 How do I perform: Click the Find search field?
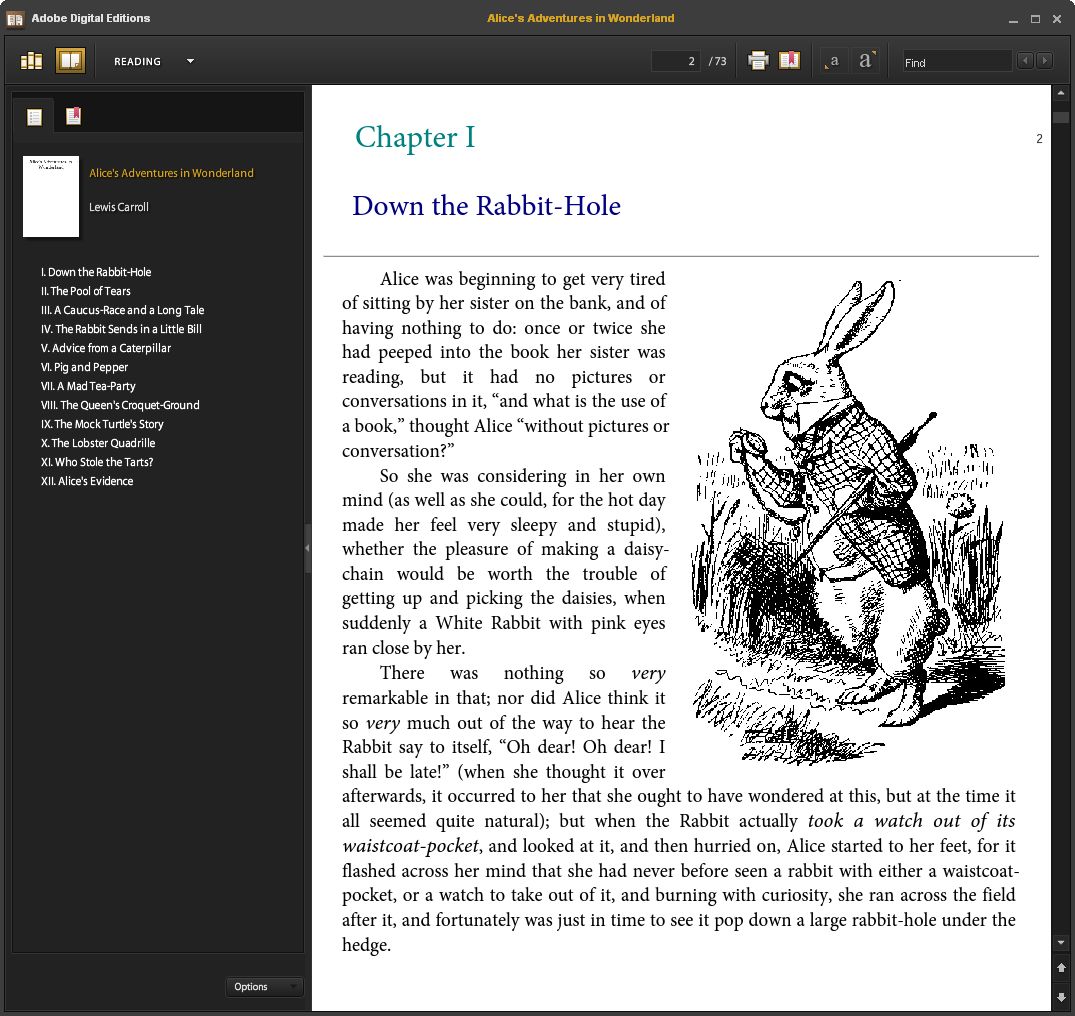point(957,62)
